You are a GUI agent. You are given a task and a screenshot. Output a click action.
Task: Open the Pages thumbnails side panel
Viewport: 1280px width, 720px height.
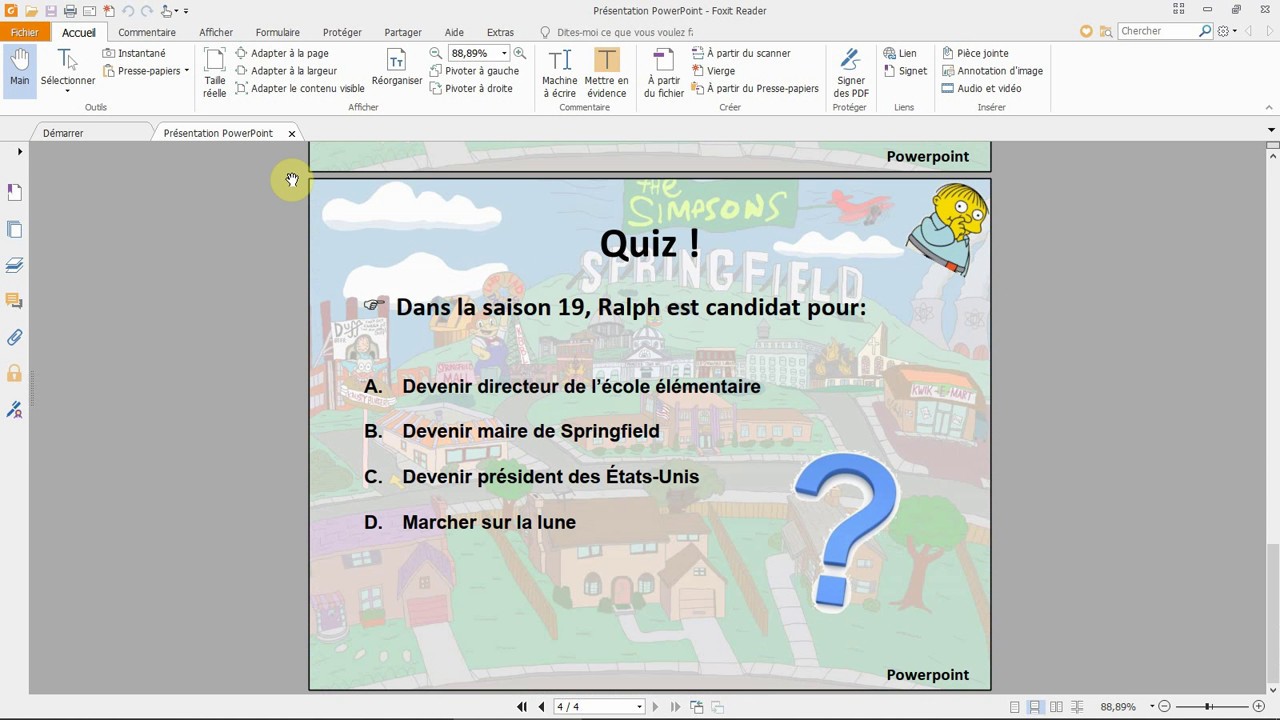point(14,229)
